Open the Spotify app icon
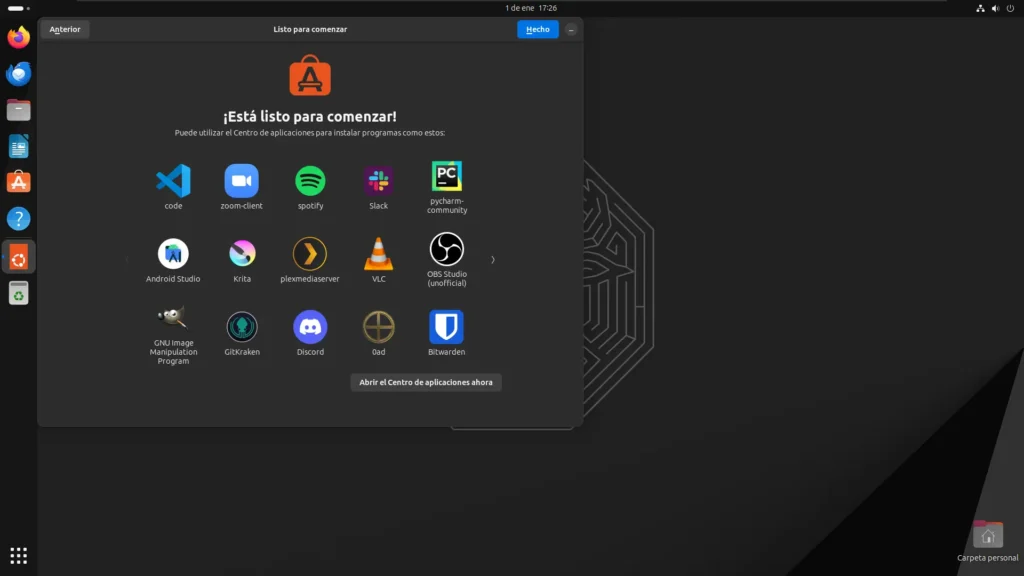The width and height of the screenshot is (1024, 576). click(310, 180)
